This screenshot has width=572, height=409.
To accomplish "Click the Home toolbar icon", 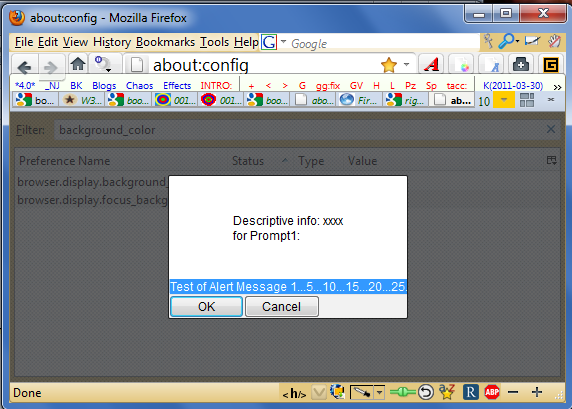I will [78, 64].
